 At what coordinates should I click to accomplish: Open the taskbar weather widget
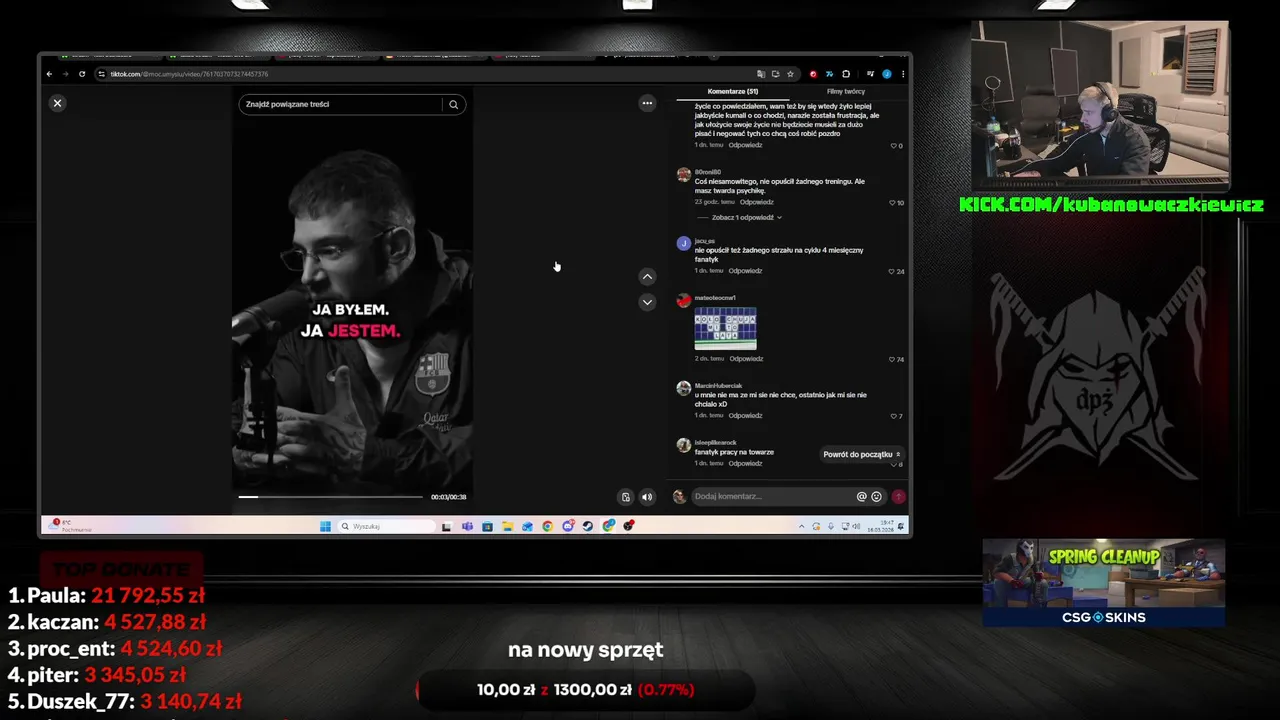pos(70,525)
